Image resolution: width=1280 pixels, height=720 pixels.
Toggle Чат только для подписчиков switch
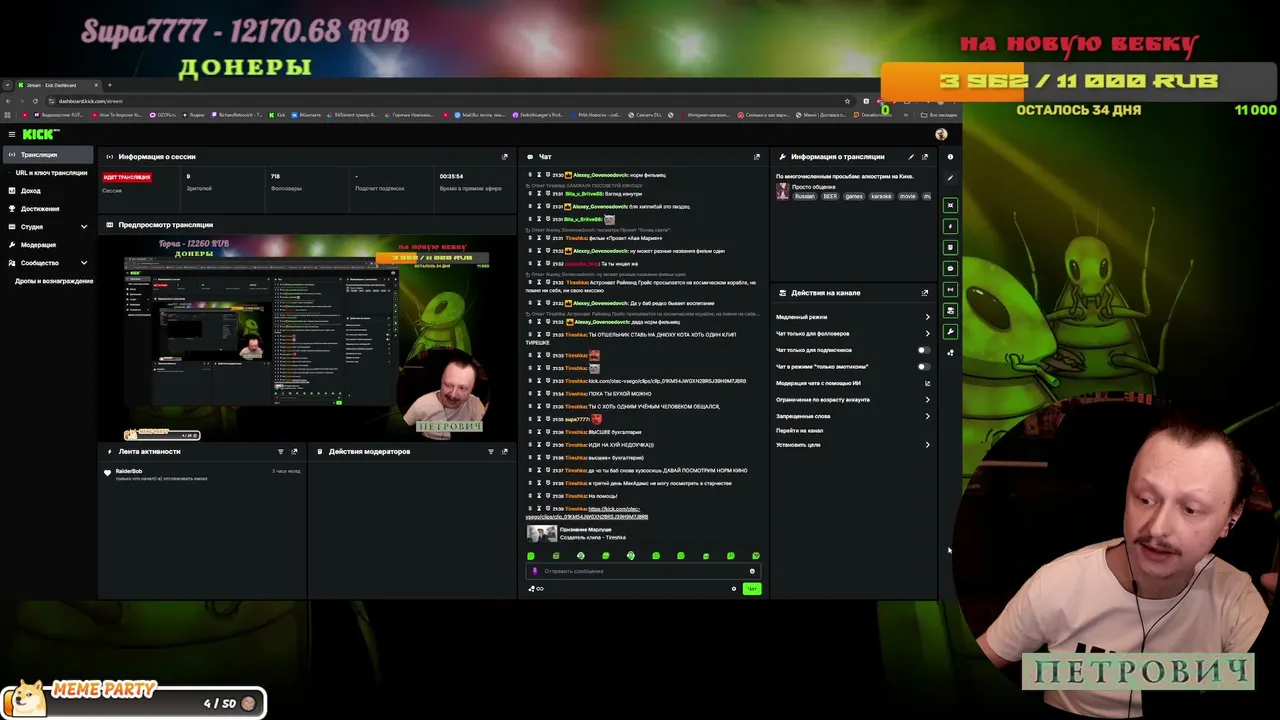click(x=923, y=350)
